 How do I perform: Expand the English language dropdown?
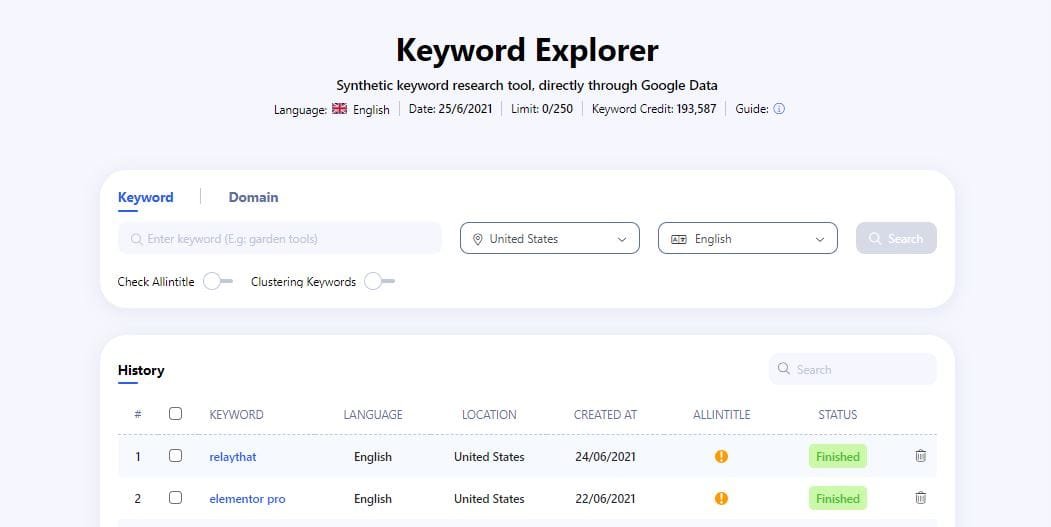coord(747,238)
